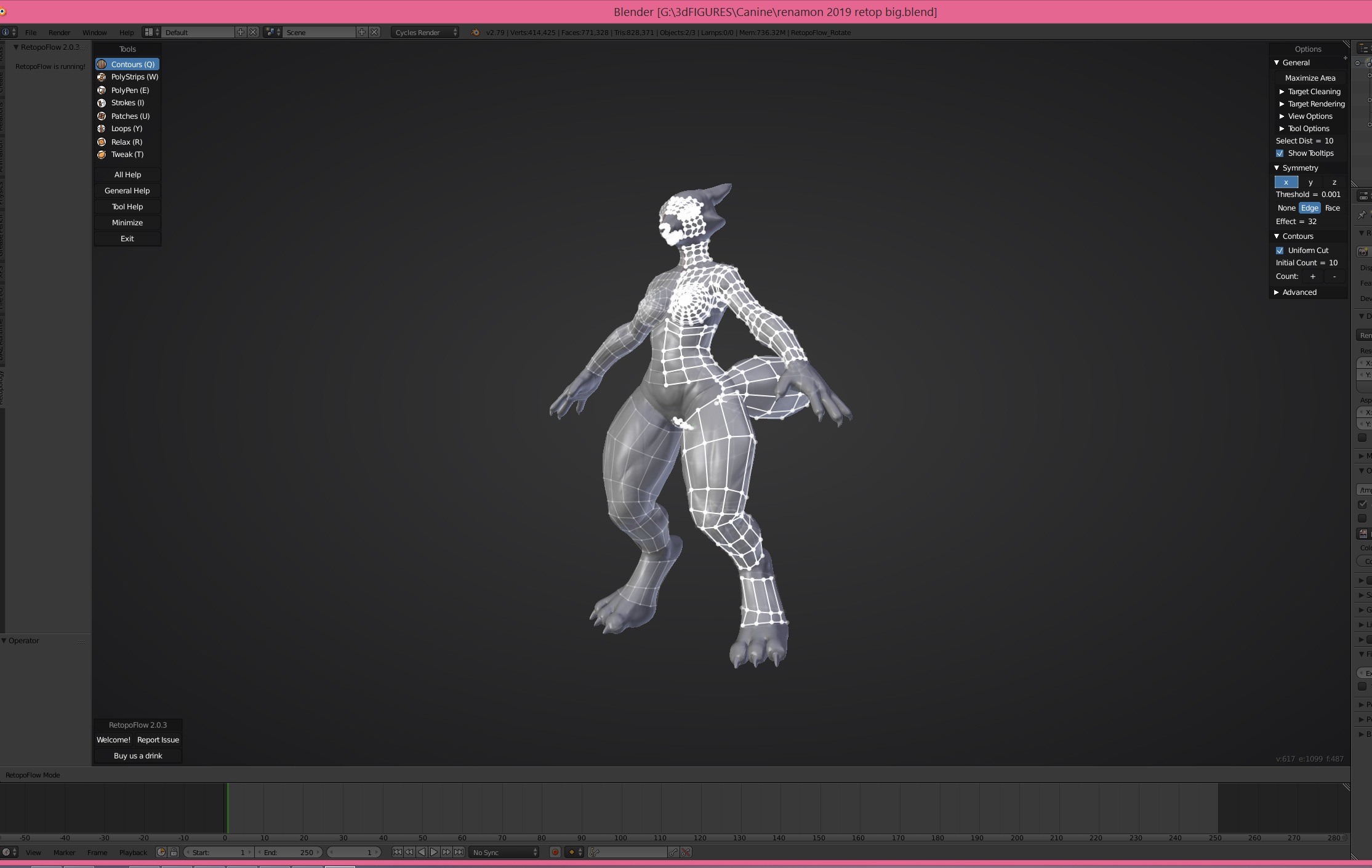The image size is (1372, 868).
Task: Select the PolyPen tool icon
Action: coord(102,90)
